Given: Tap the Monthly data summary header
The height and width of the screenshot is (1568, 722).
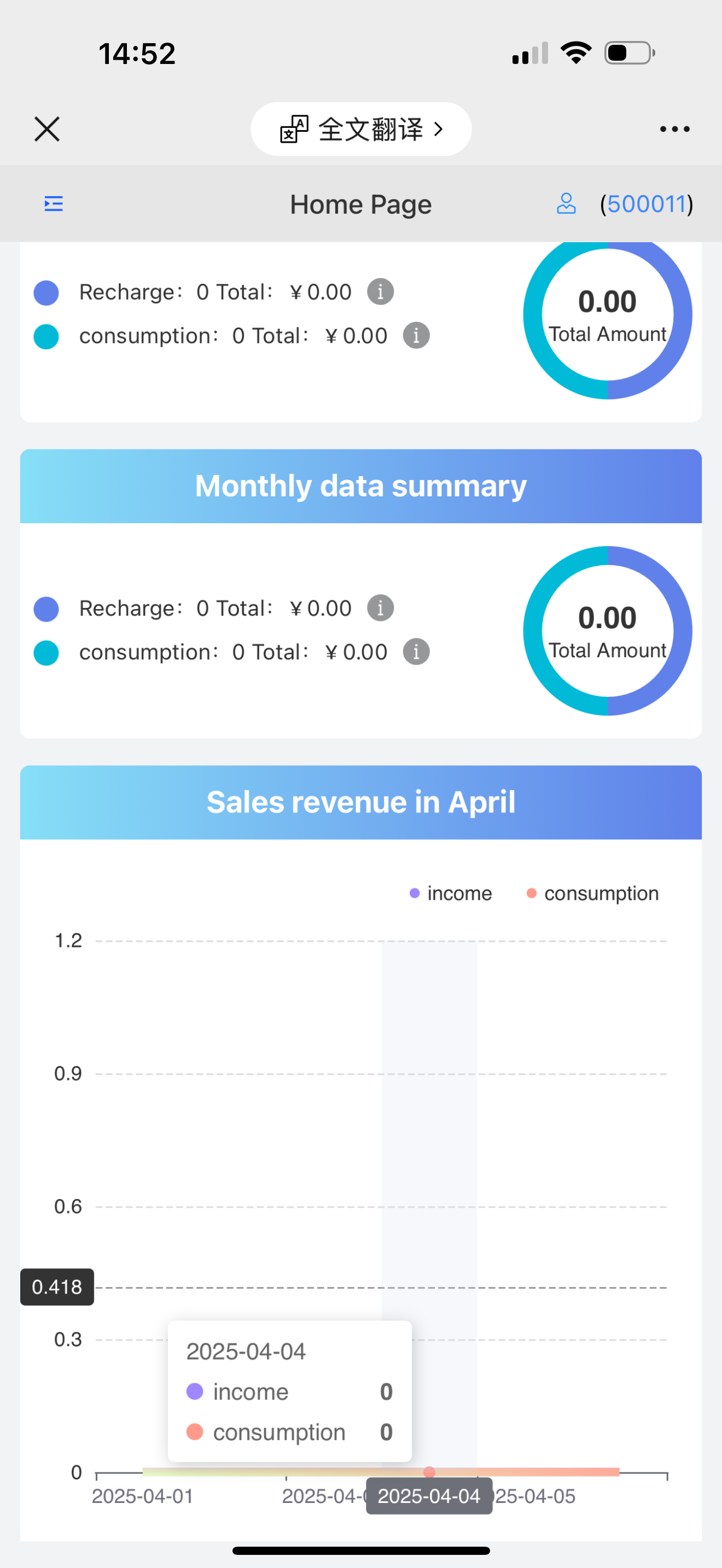Looking at the screenshot, I should (360, 485).
